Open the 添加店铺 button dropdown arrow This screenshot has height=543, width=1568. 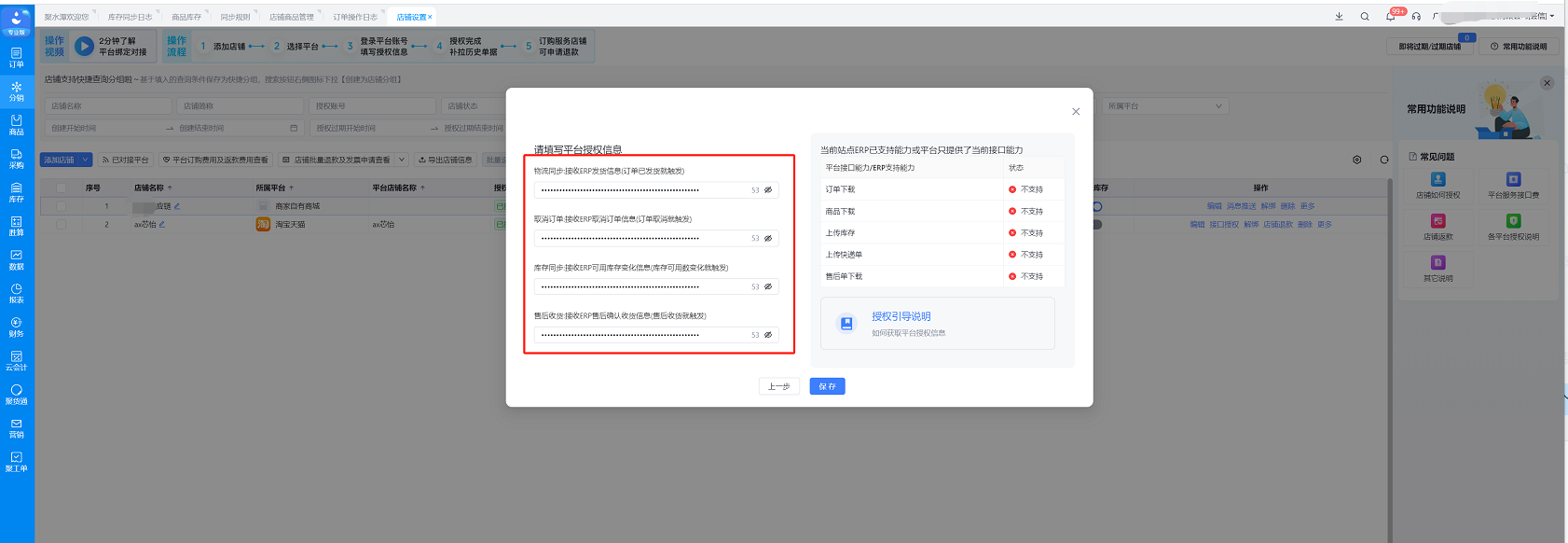pos(85,160)
